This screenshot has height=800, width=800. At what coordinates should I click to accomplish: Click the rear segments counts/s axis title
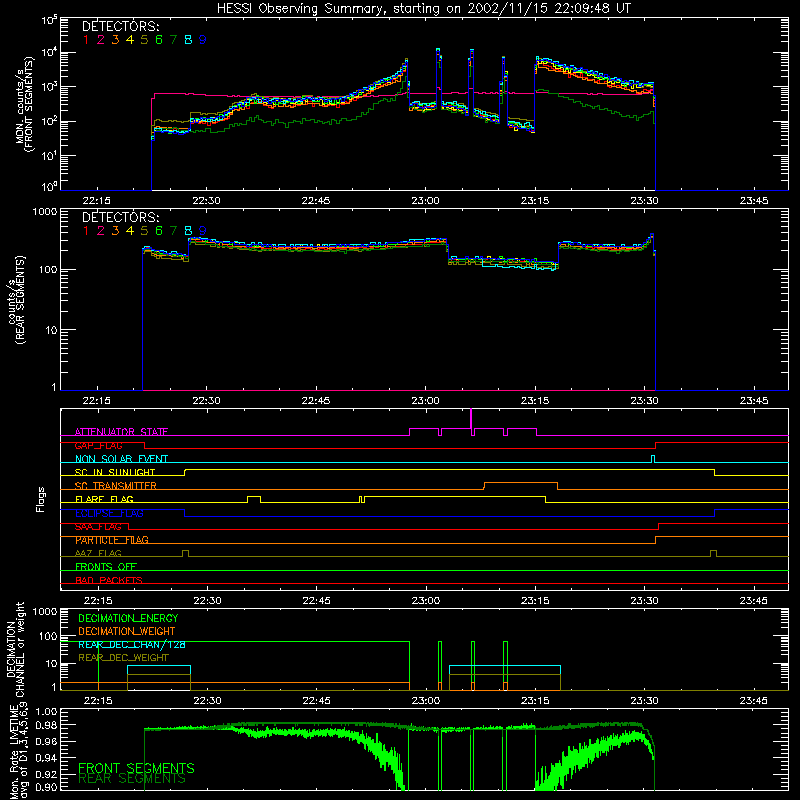(x=15, y=300)
